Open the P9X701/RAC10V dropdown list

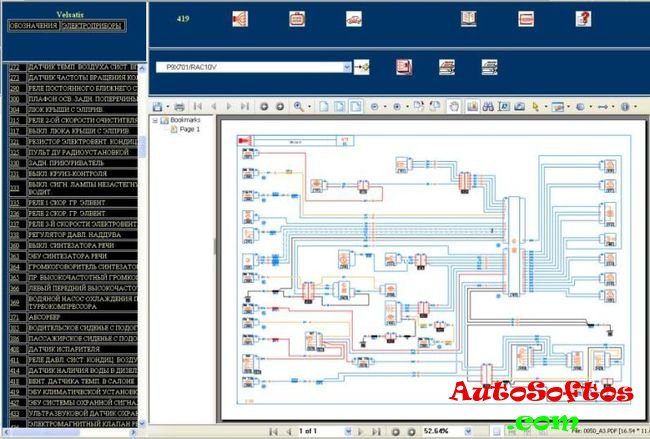pos(347,67)
